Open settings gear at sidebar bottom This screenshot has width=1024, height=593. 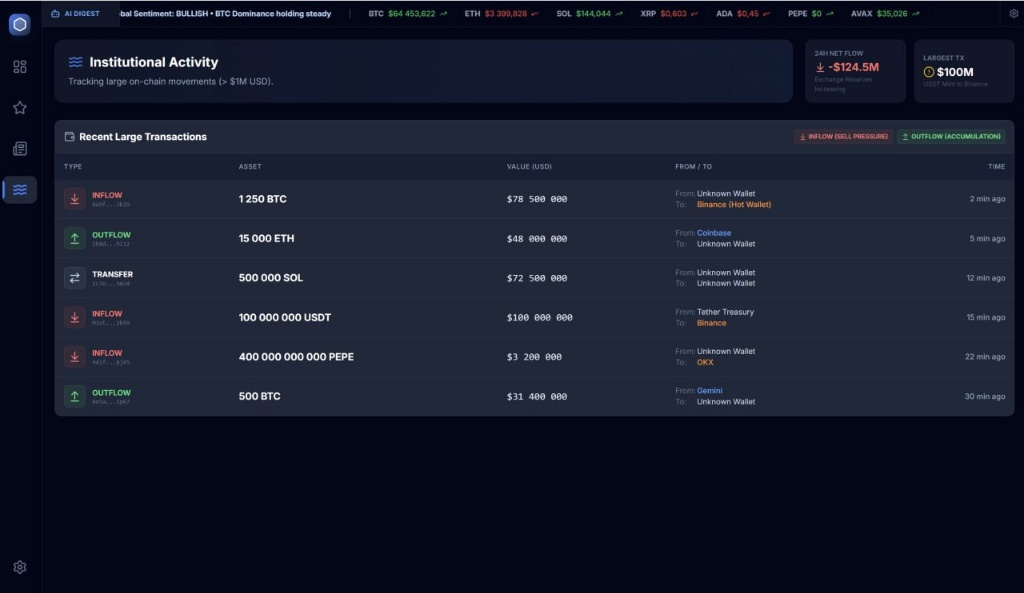click(19, 567)
